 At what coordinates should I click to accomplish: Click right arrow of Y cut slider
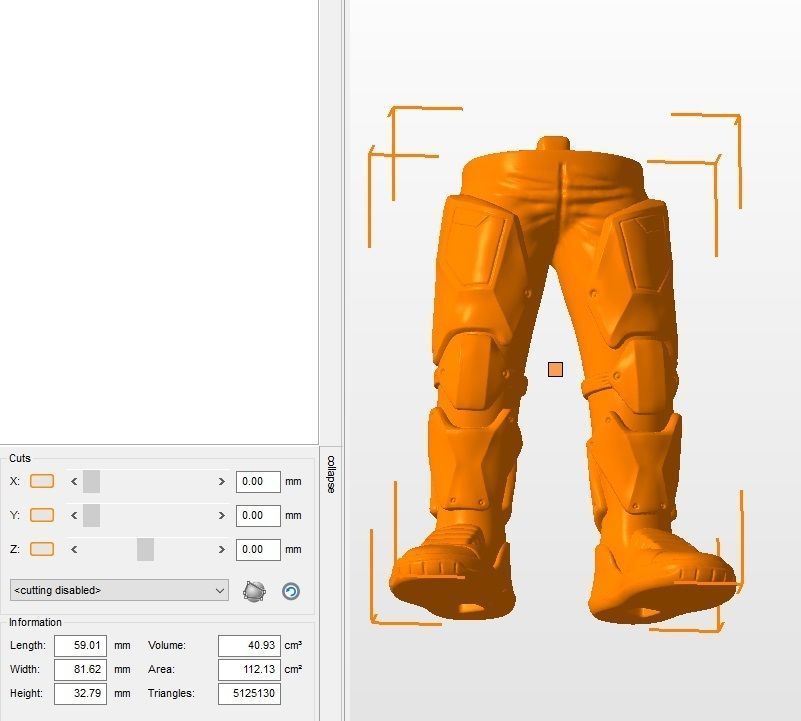pos(221,515)
